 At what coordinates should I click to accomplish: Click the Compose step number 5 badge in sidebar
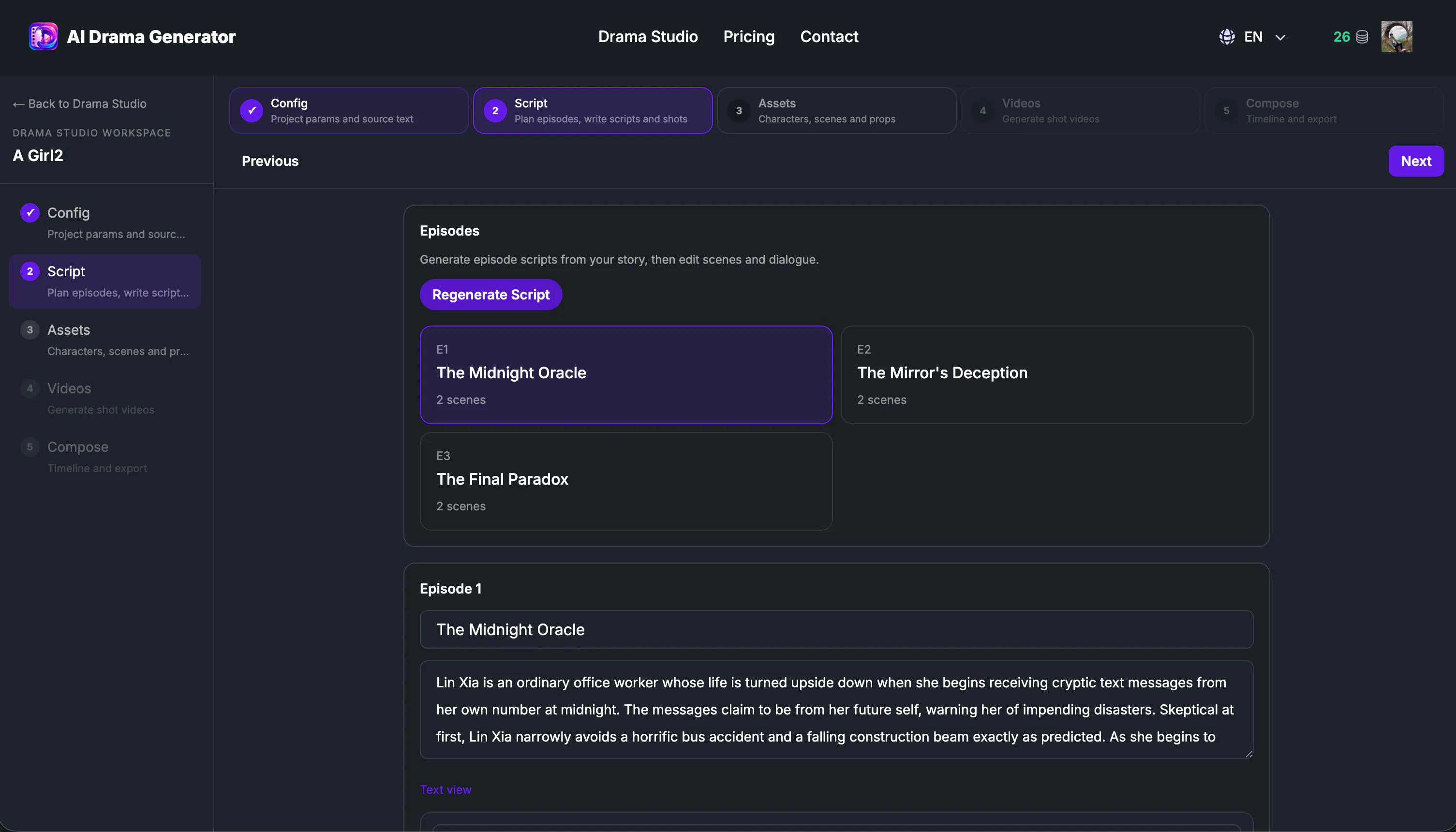point(30,447)
